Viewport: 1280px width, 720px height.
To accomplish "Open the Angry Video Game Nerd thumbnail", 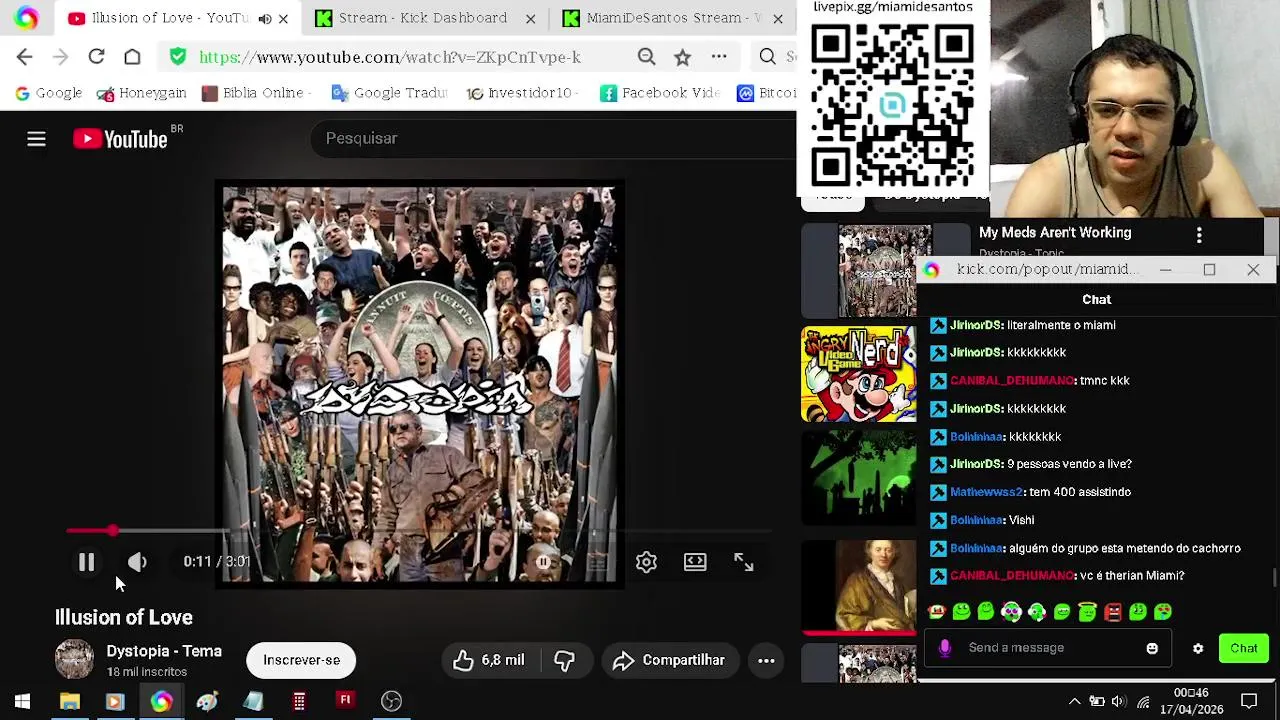I will pyautogui.click(x=858, y=374).
